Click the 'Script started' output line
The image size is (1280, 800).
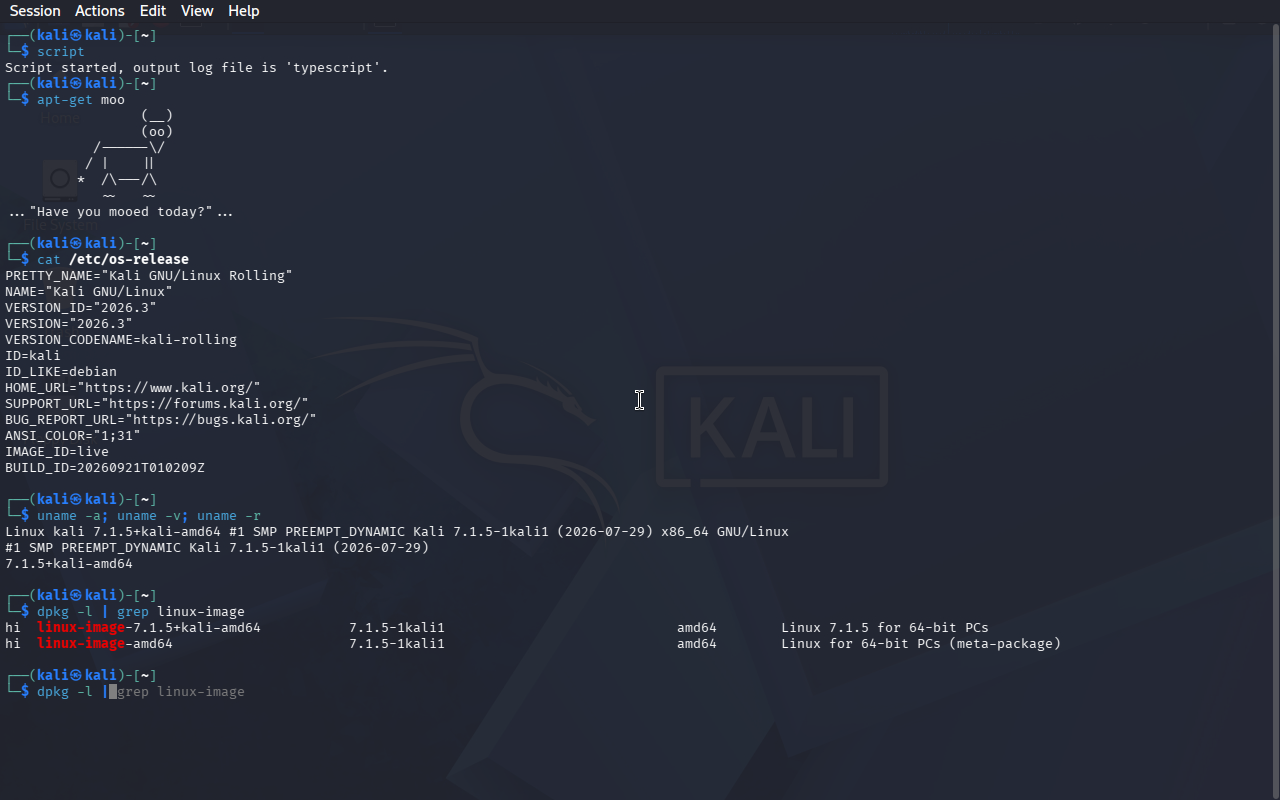coord(197,67)
